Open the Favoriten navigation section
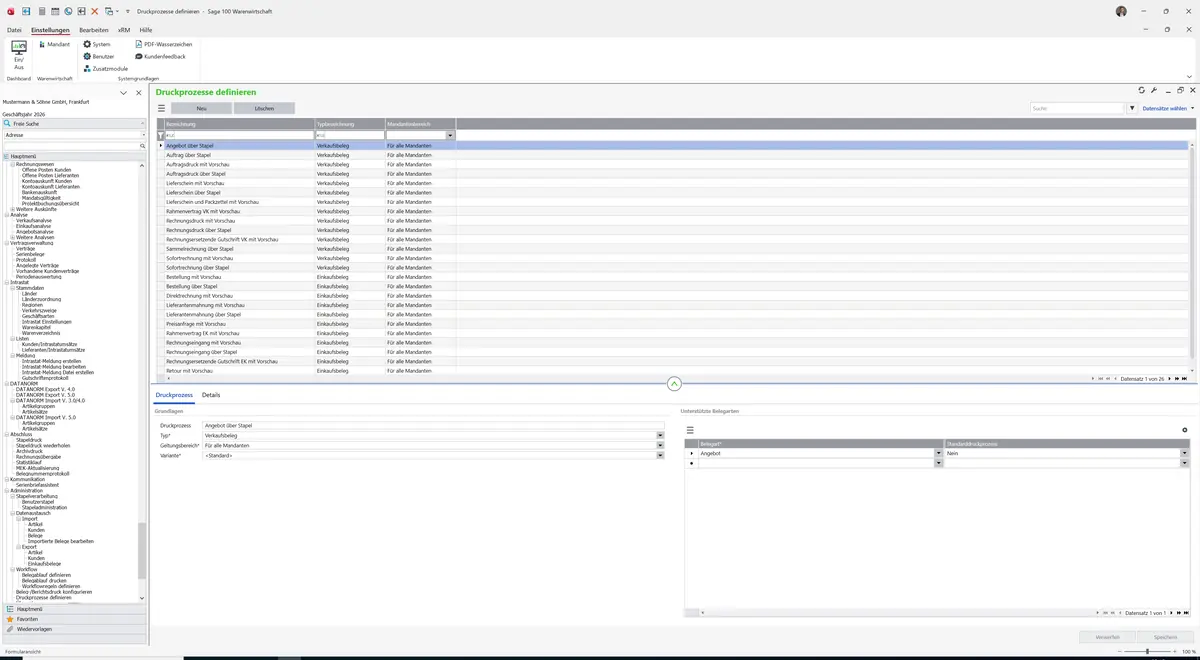 point(72,619)
